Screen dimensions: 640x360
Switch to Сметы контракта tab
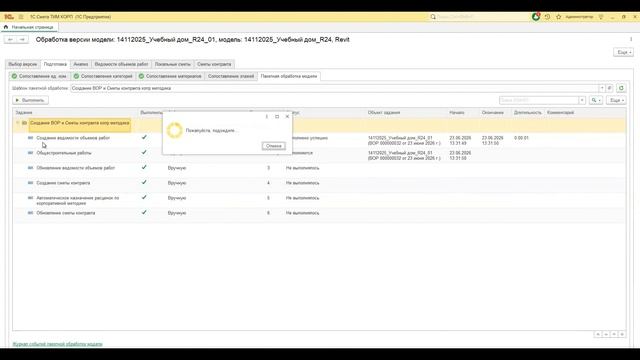pyautogui.click(x=214, y=64)
